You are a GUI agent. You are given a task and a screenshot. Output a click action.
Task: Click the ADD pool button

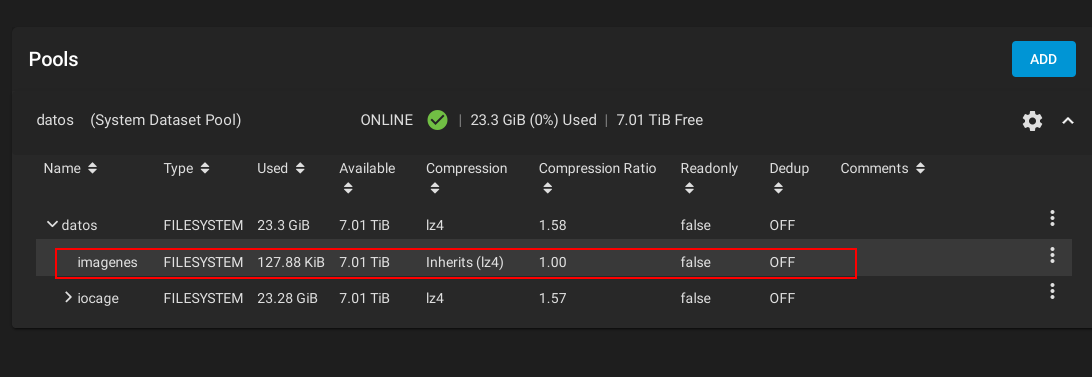pos(1043,59)
